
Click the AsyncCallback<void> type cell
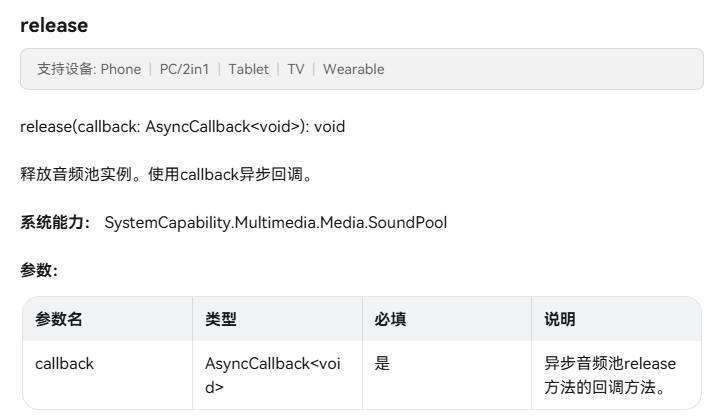[272, 374]
